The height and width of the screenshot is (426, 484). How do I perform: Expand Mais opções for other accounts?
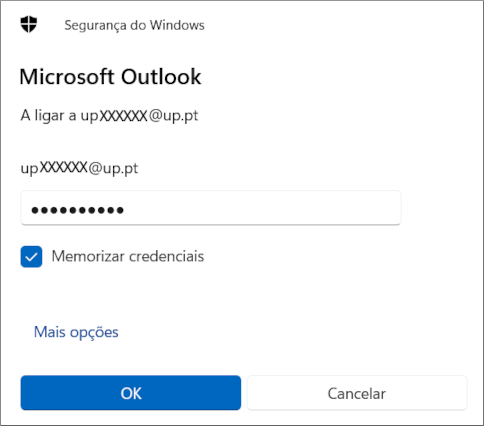click(76, 332)
